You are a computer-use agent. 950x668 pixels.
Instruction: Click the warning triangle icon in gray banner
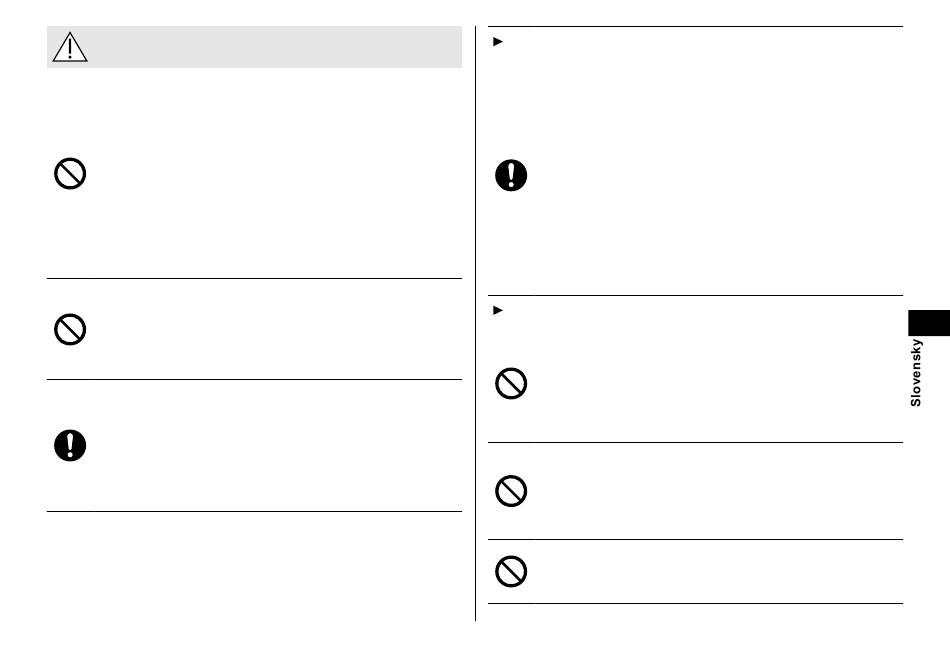click(x=70, y=47)
